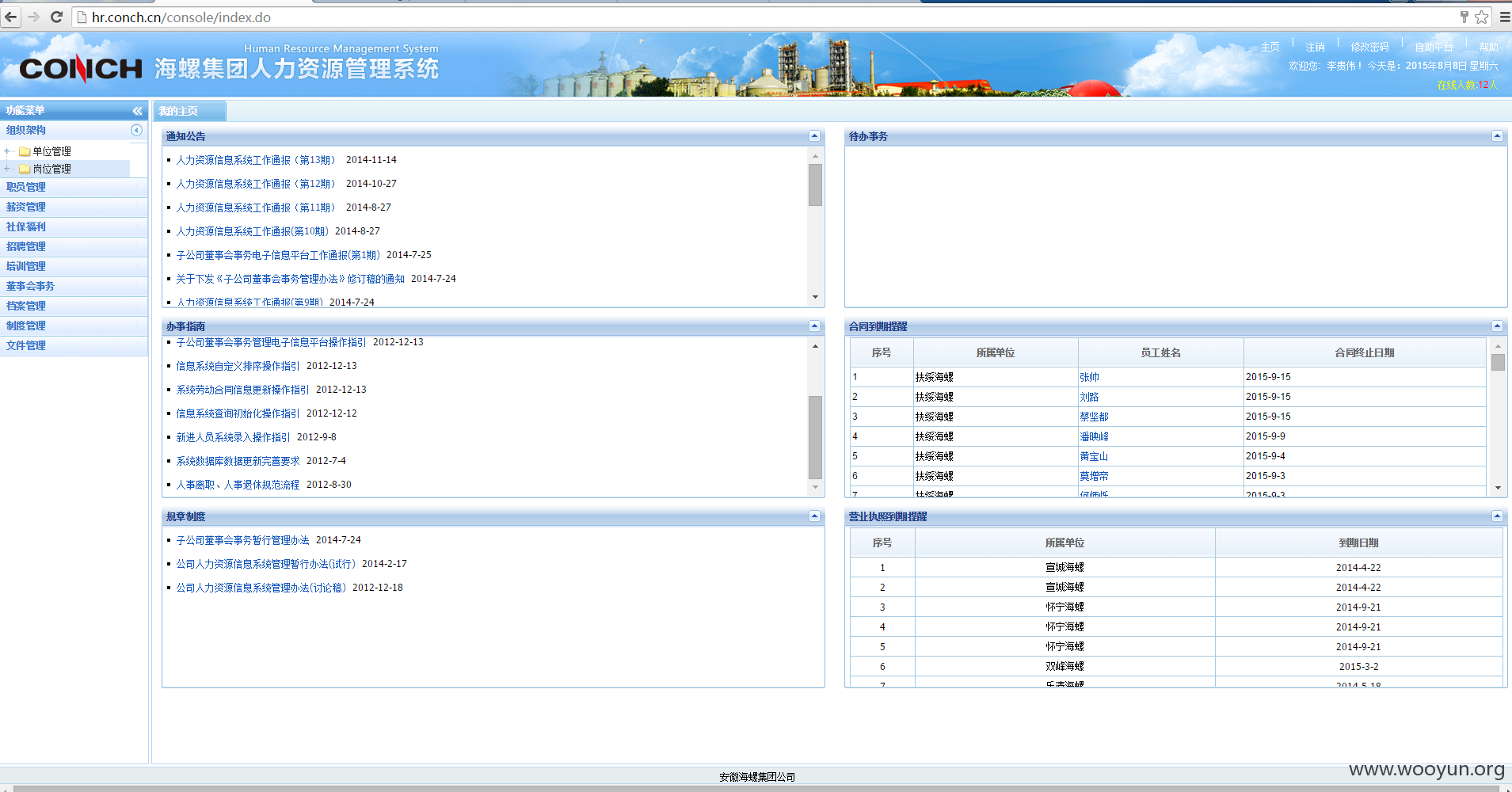The width and height of the screenshot is (1512, 792).
Task: Open 新进人员系统录入操作指引
Action: click(x=233, y=437)
